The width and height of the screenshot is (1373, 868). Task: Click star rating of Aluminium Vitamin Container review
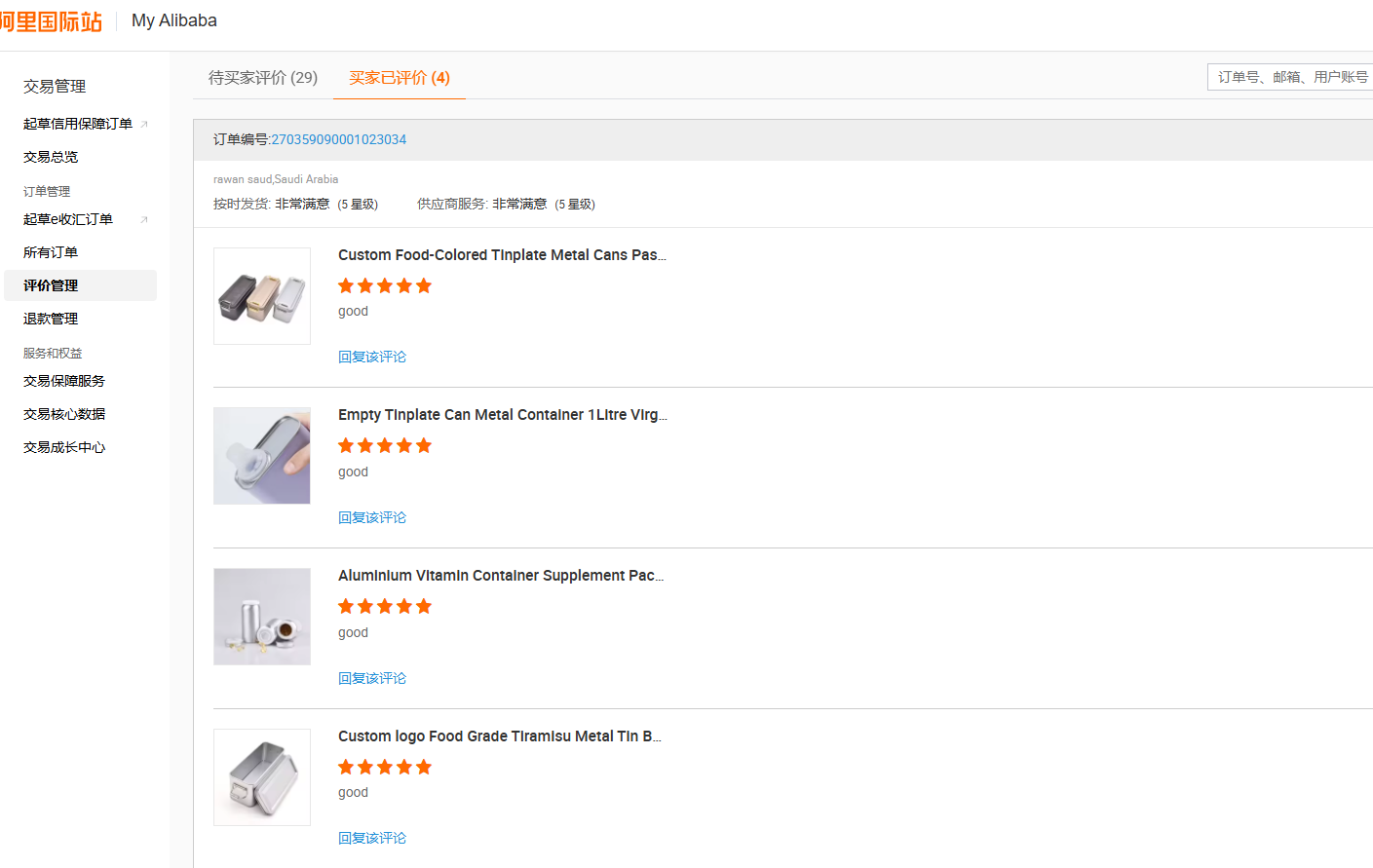coord(385,606)
